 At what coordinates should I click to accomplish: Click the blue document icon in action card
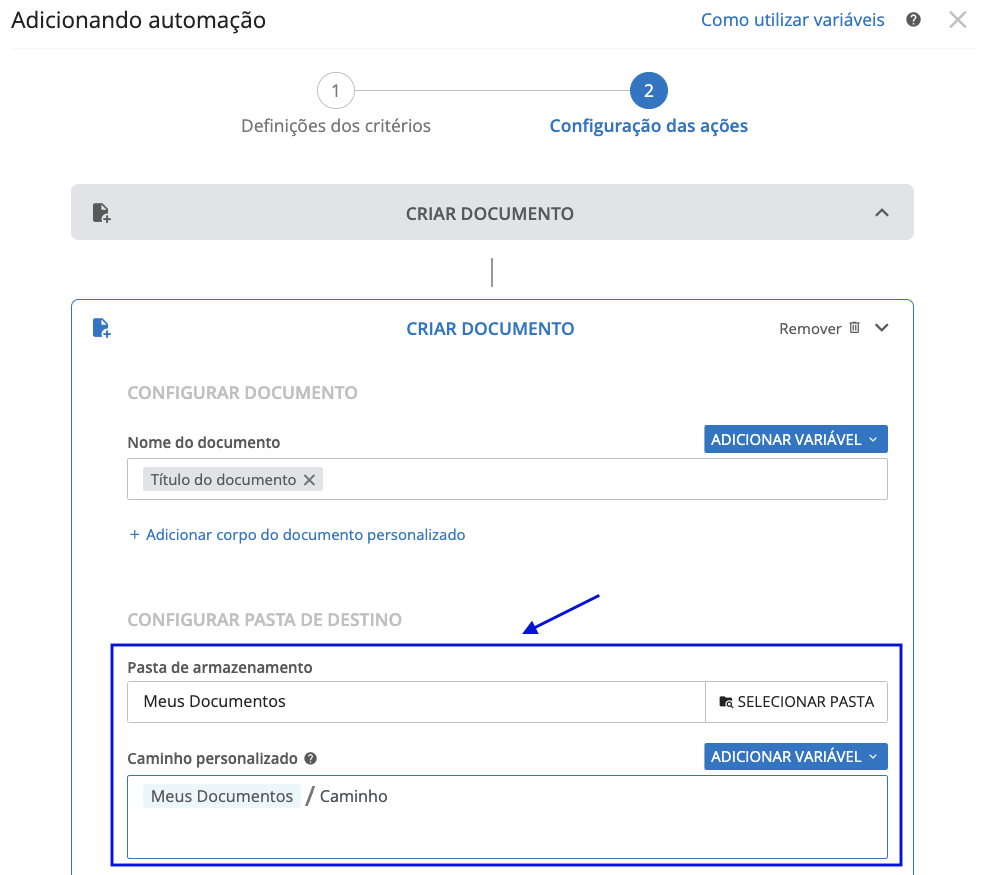pos(101,328)
